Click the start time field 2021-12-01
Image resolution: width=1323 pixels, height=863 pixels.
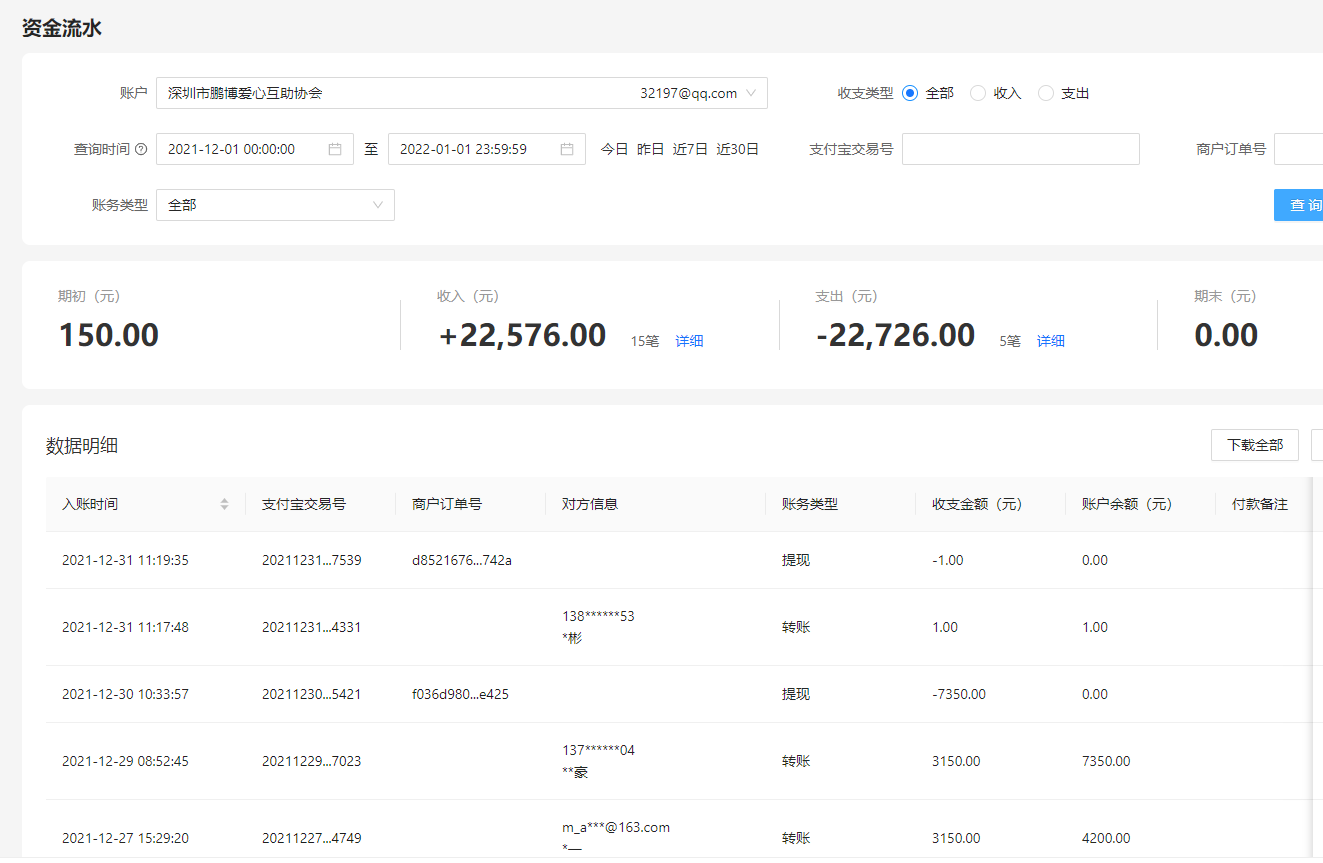(240, 149)
